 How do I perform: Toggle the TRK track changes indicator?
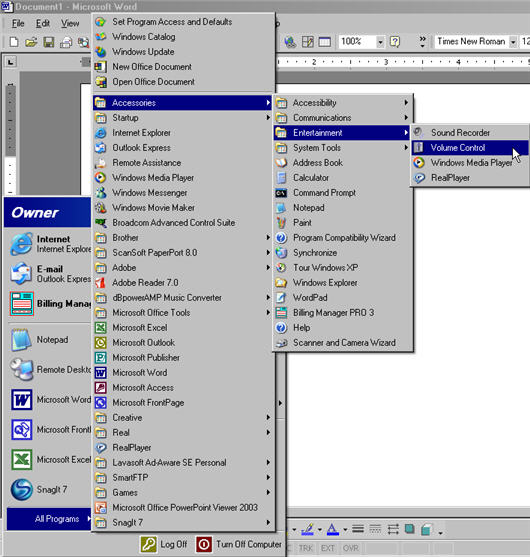306,548
